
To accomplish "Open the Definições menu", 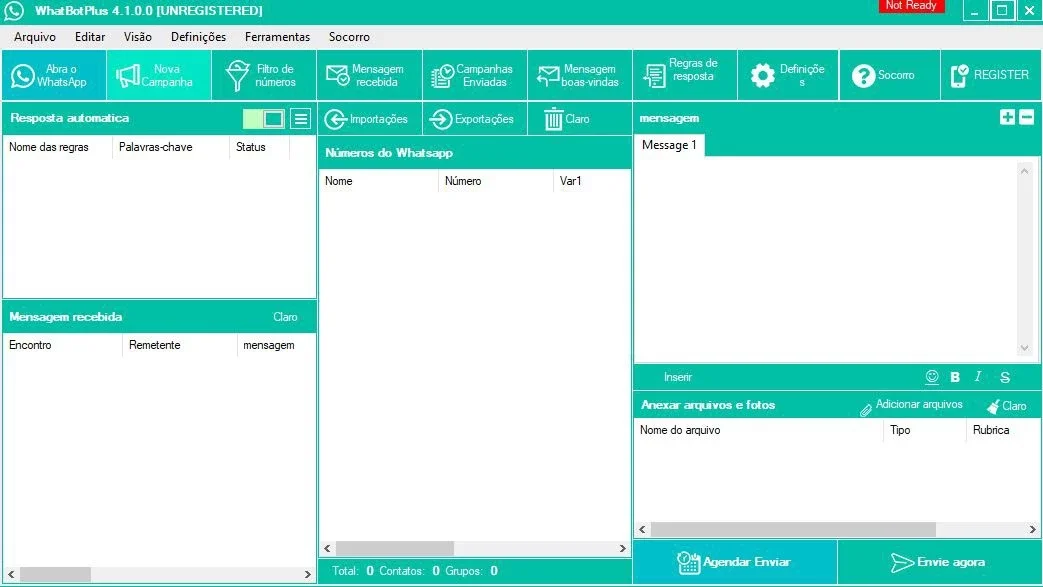I will pyautogui.click(x=198, y=37).
